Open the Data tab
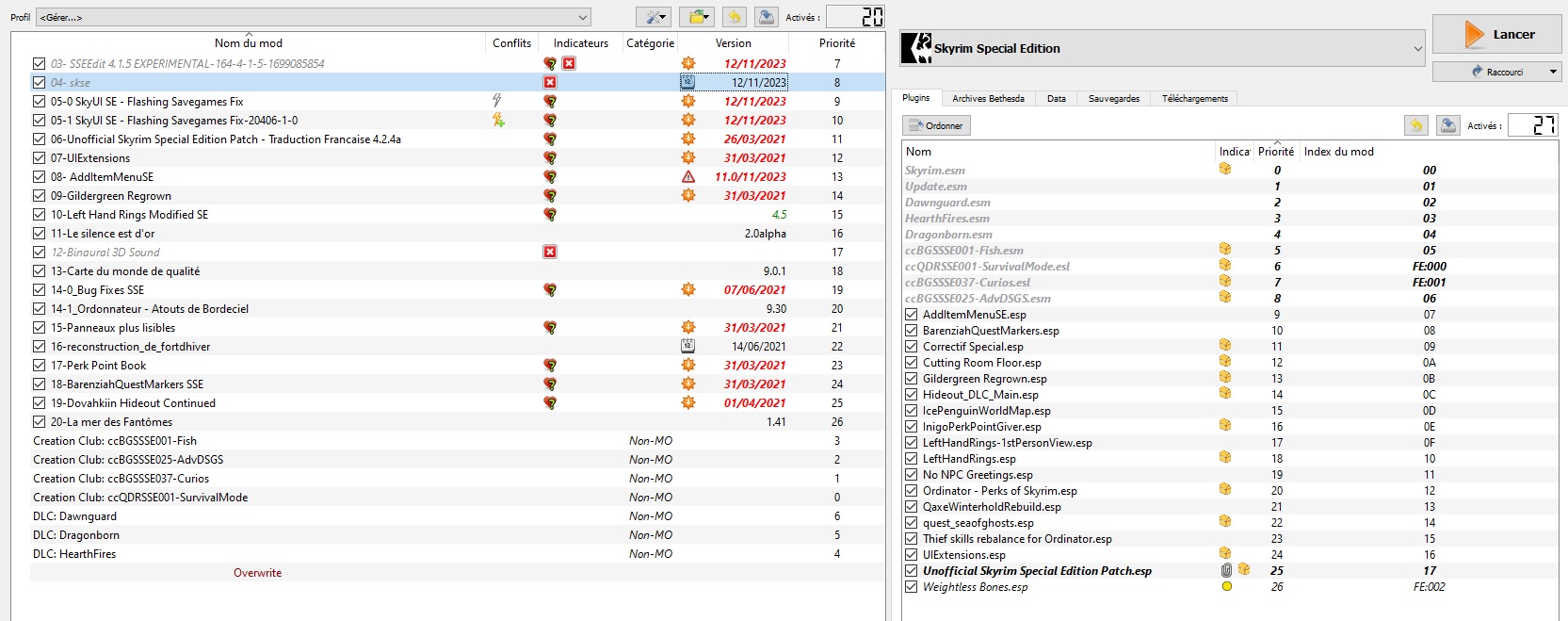 click(x=1057, y=99)
